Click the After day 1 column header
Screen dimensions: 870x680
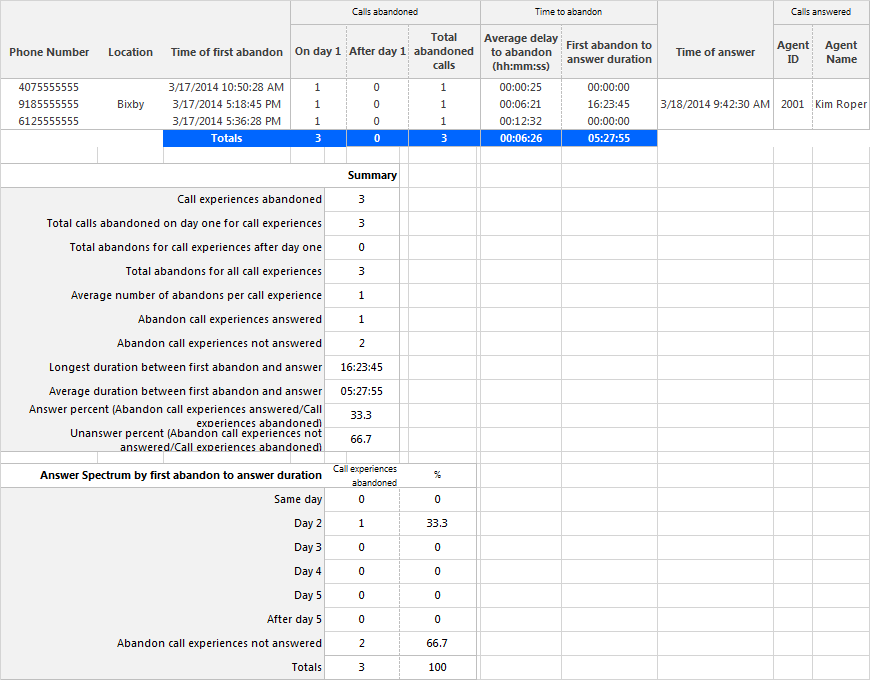pos(377,51)
